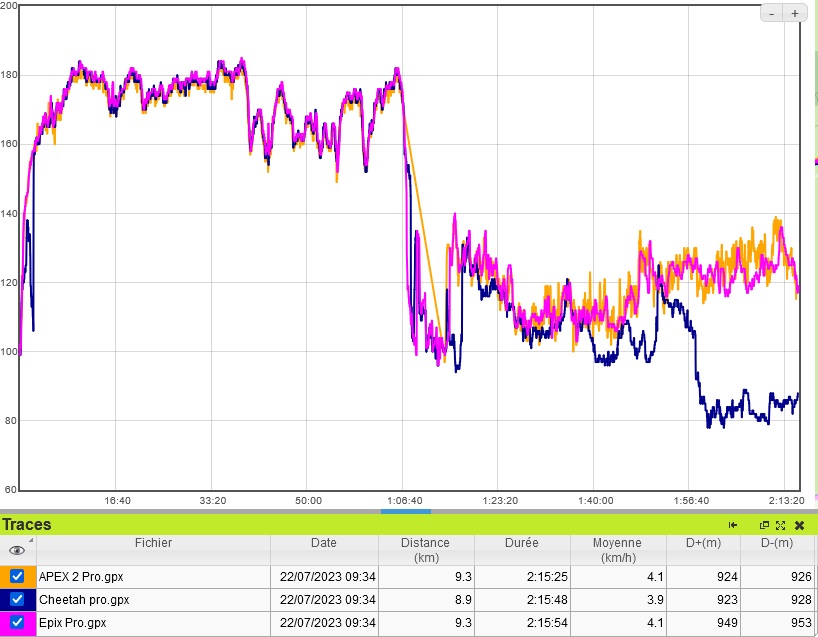Expand Traces panel to fullscreen
Screen dimensions: 818x637
(x=780, y=525)
